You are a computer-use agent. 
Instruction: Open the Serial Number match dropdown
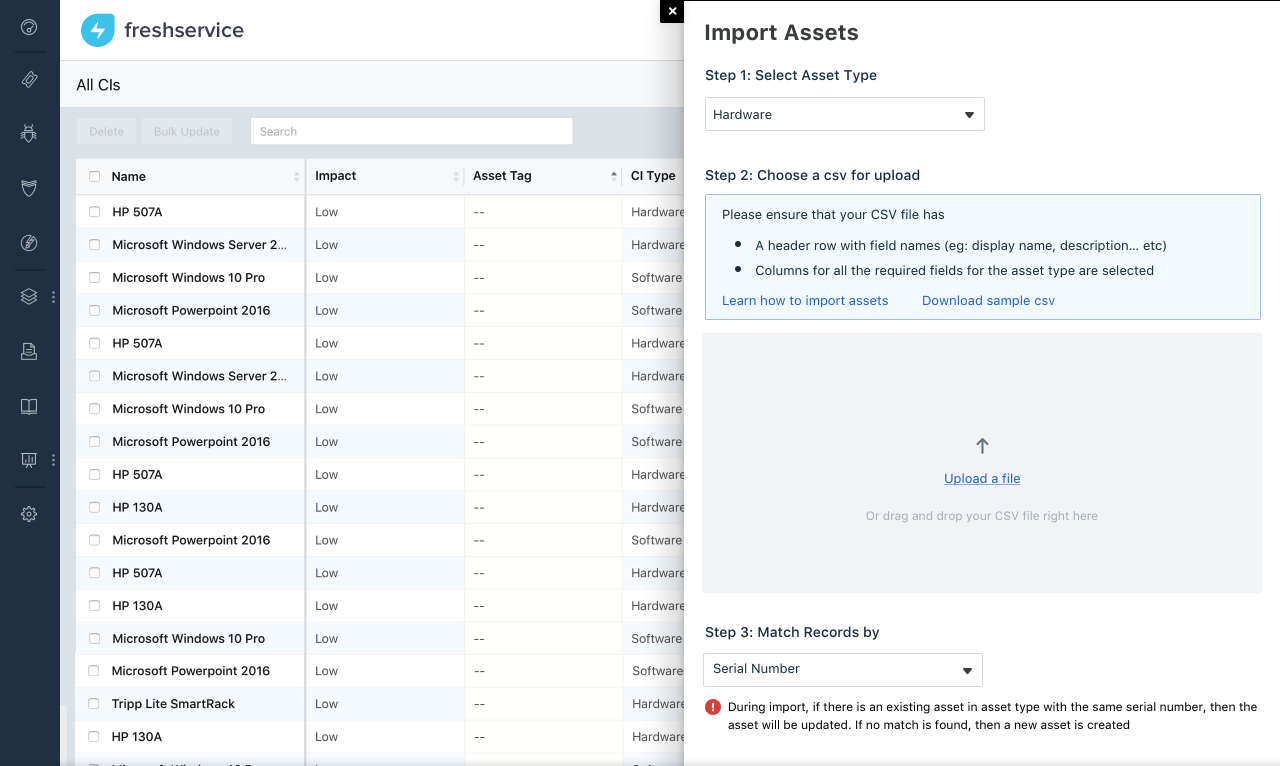click(843, 669)
